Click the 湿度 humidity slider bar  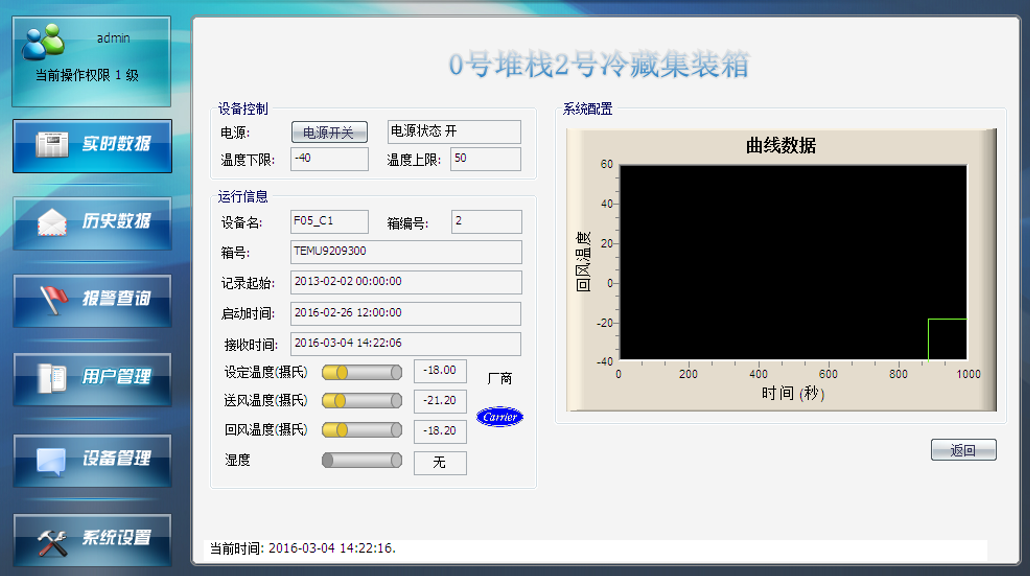[x=361, y=460]
